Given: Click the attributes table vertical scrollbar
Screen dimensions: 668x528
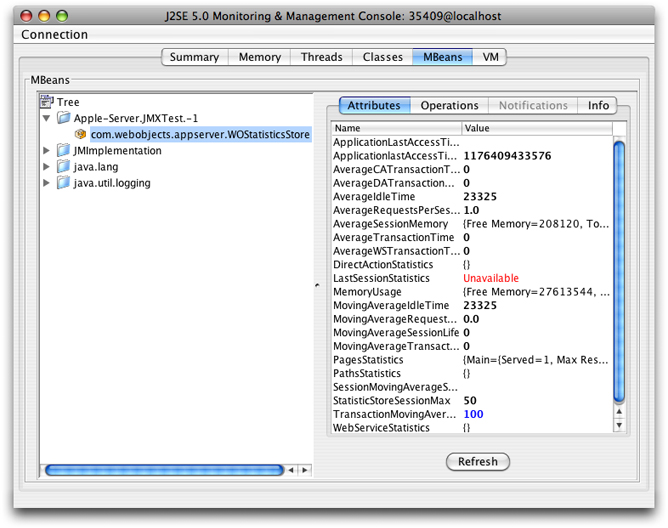Looking at the screenshot, I should tap(619, 280).
